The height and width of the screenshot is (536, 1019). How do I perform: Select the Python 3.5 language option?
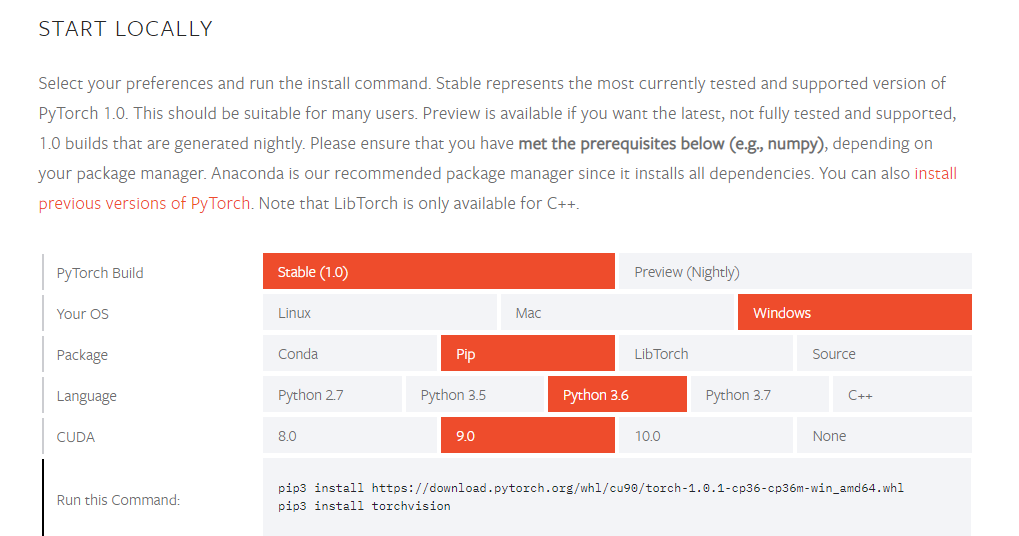pos(474,395)
